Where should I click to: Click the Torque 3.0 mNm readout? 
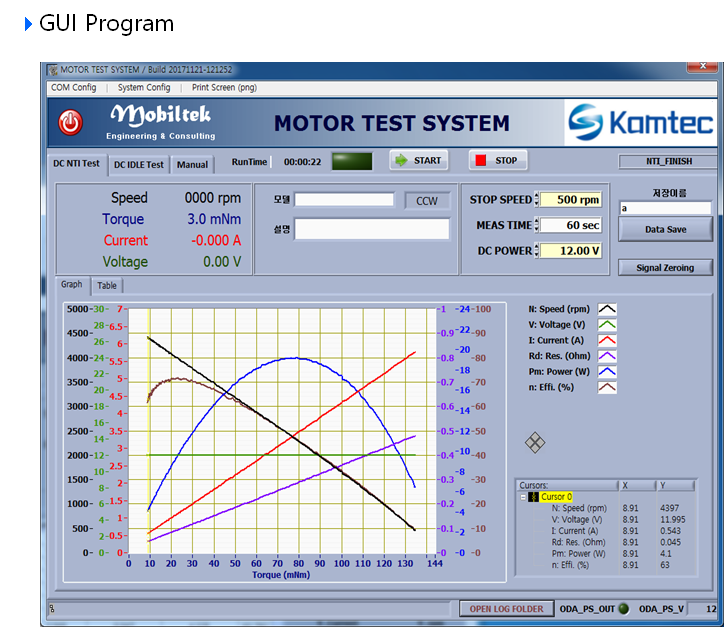(x=172, y=219)
